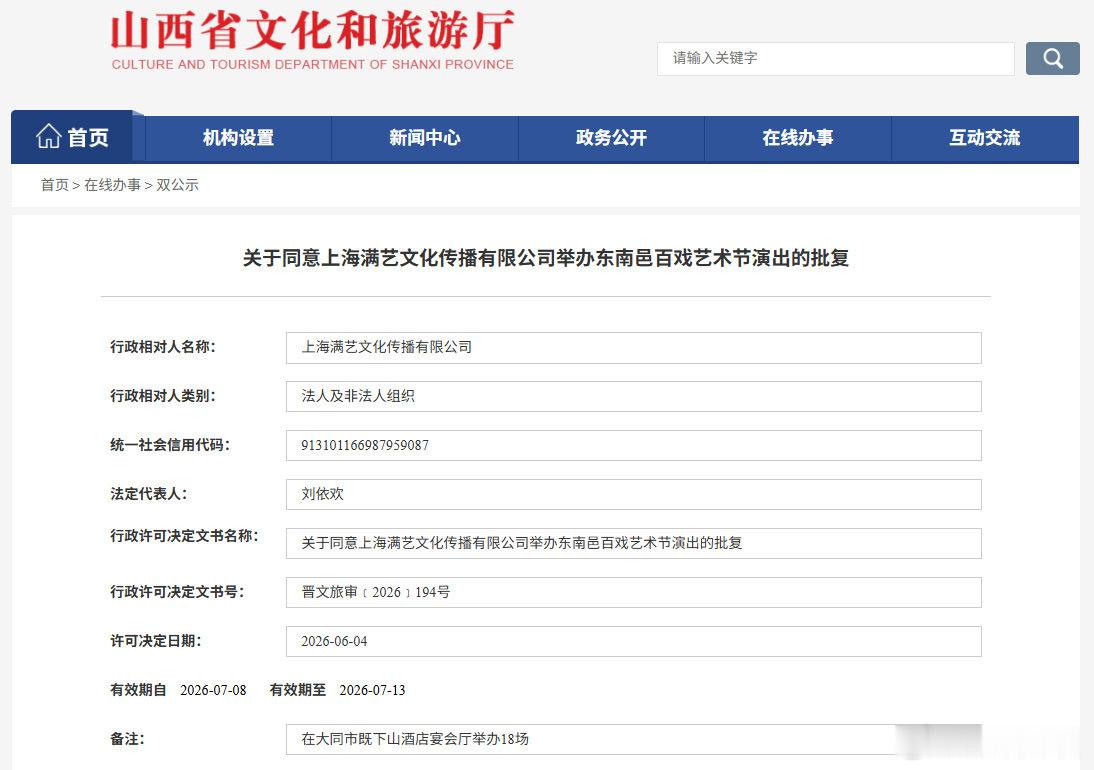Click the 备注 field about 18场
Image resolution: width=1094 pixels, height=770 pixels.
pyautogui.click(x=634, y=739)
